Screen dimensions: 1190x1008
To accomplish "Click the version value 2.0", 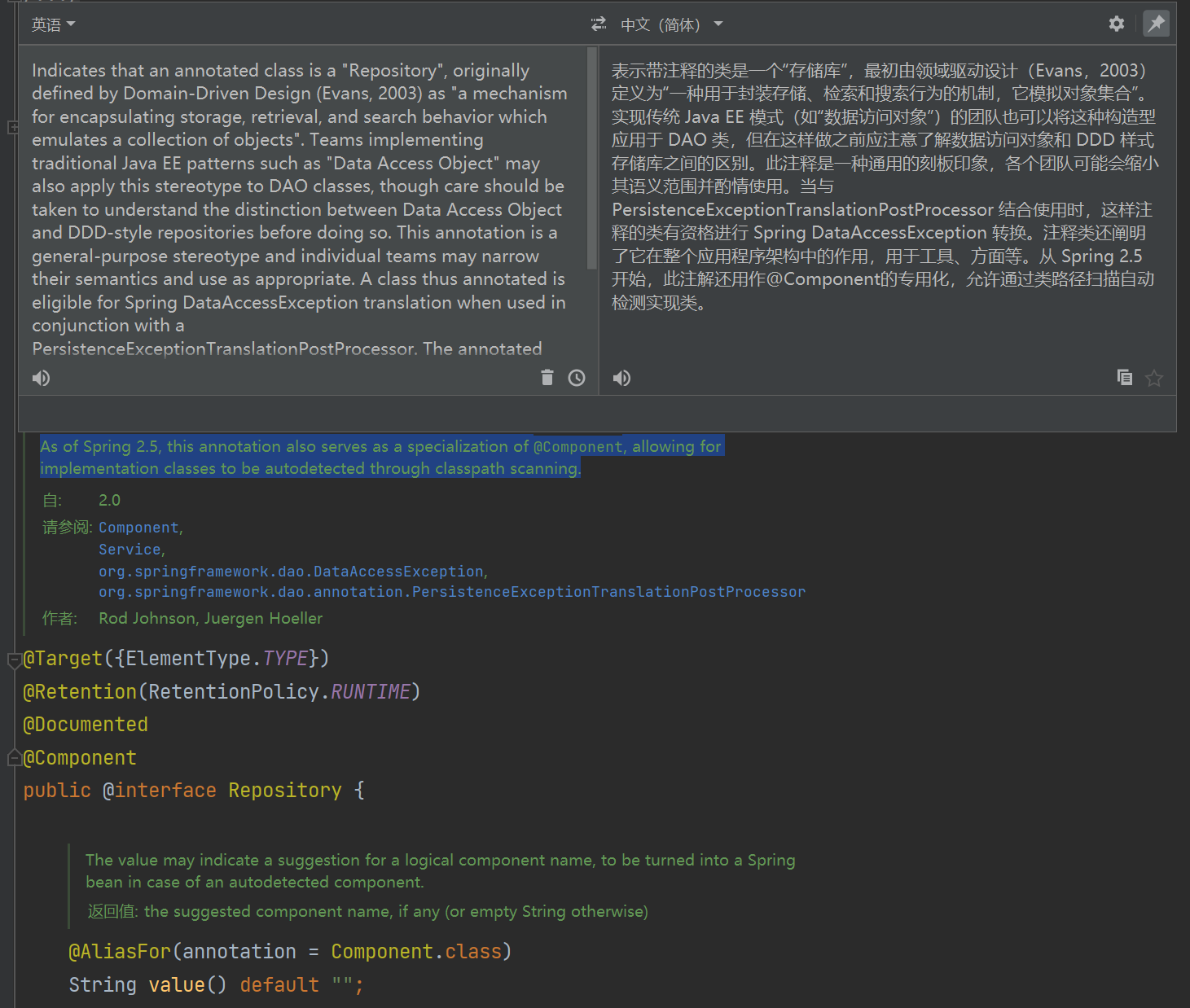I will point(109,501).
